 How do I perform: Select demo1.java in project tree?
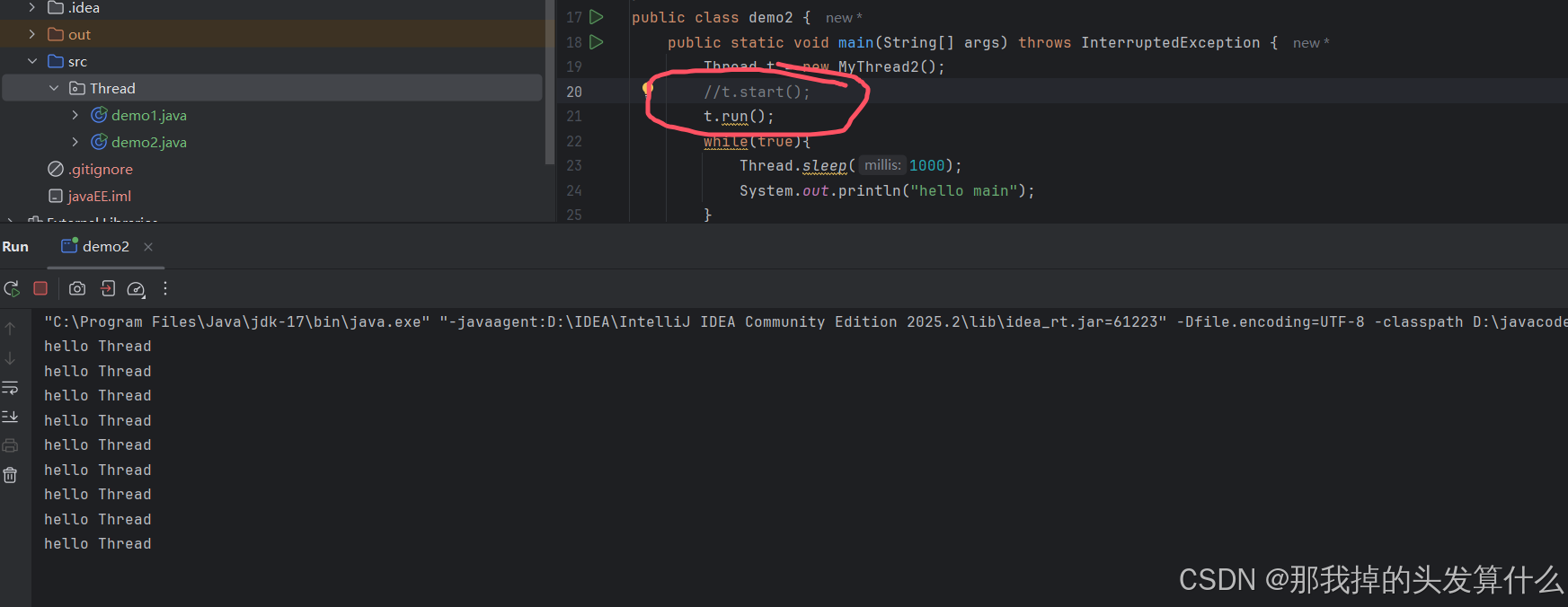click(x=149, y=115)
